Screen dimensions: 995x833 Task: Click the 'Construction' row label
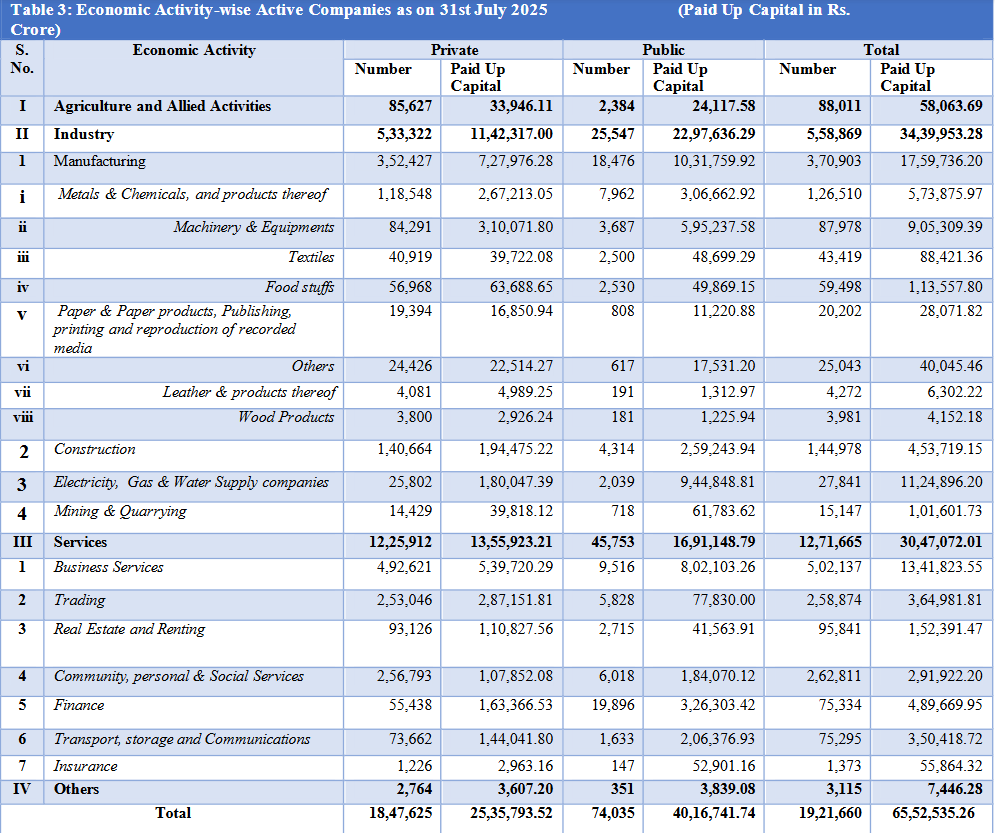point(95,449)
